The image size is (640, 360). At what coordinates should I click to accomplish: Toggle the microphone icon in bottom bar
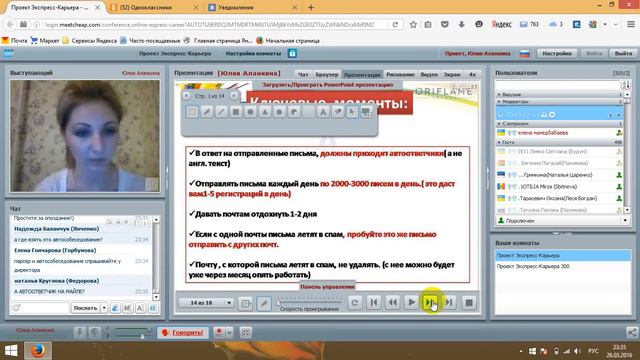[x=80, y=333]
